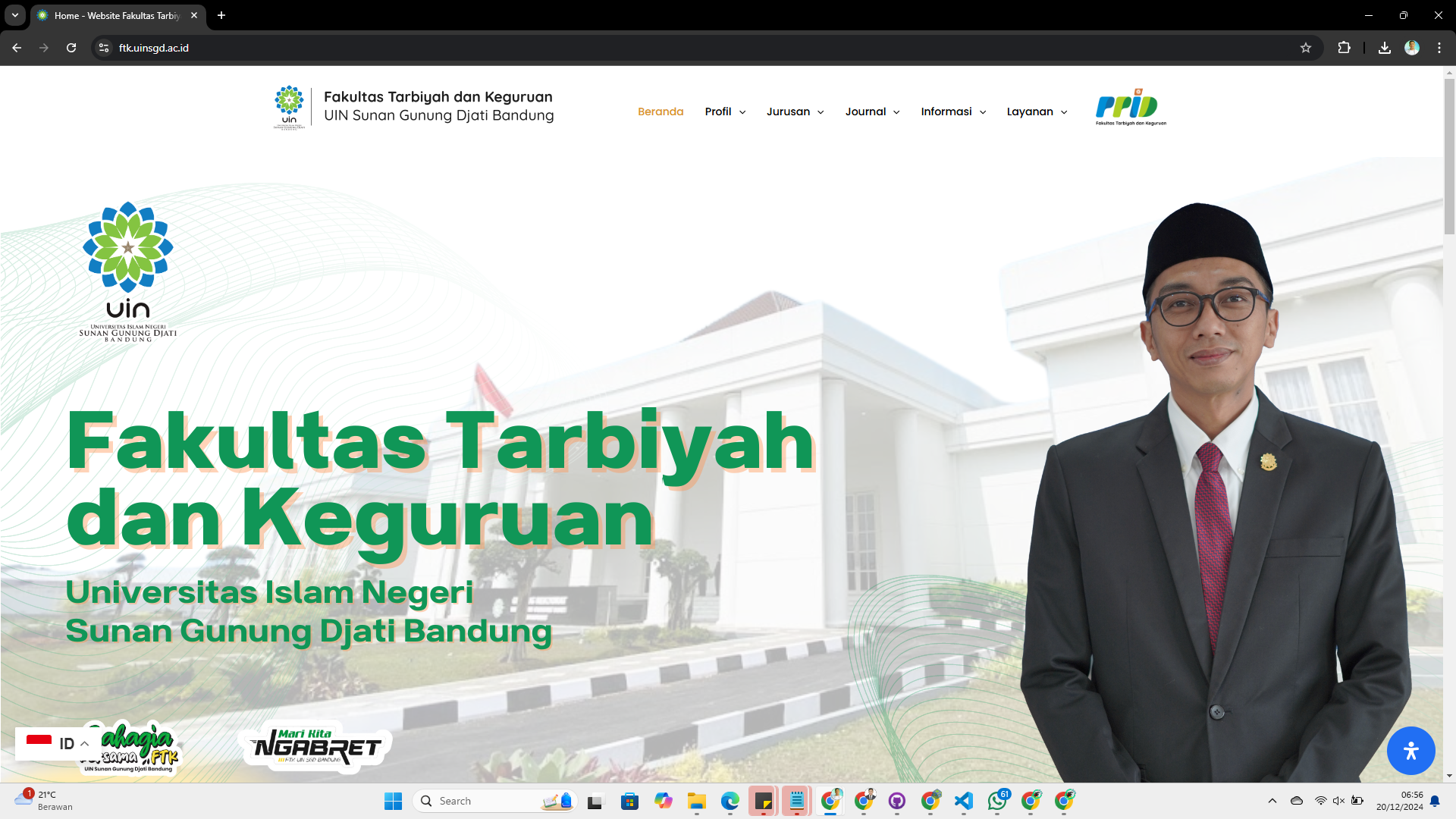1456x819 pixels.
Task: Open the notification bell in the taskbar
Action: (x=1435, y=801)
